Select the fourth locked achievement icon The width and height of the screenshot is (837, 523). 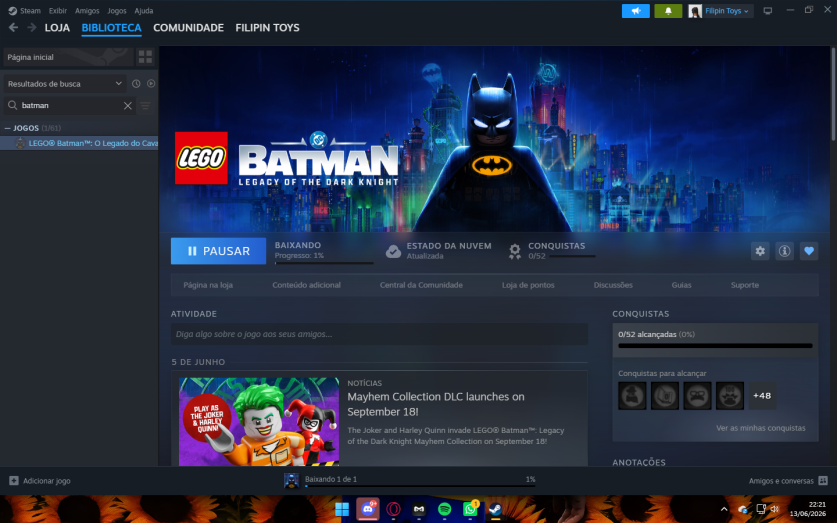(730, 396)
